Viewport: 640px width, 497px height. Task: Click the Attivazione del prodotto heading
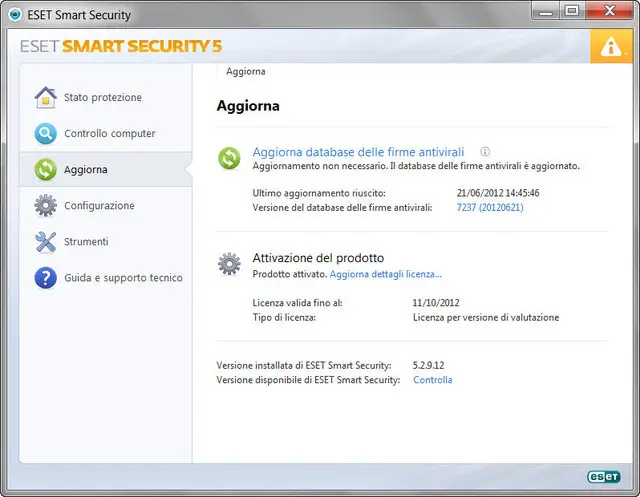[x=318, y=258]
